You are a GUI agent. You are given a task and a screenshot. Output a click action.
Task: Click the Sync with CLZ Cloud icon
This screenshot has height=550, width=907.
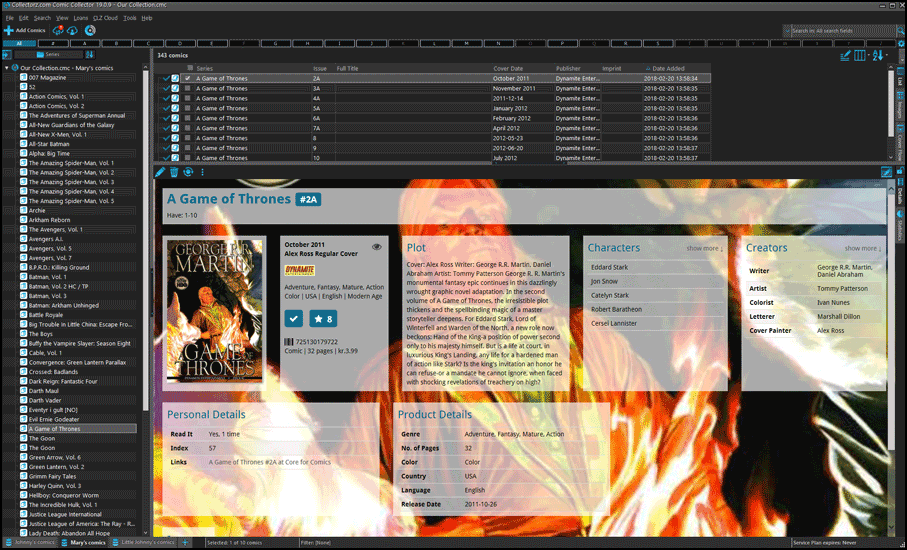pos(58,30)
